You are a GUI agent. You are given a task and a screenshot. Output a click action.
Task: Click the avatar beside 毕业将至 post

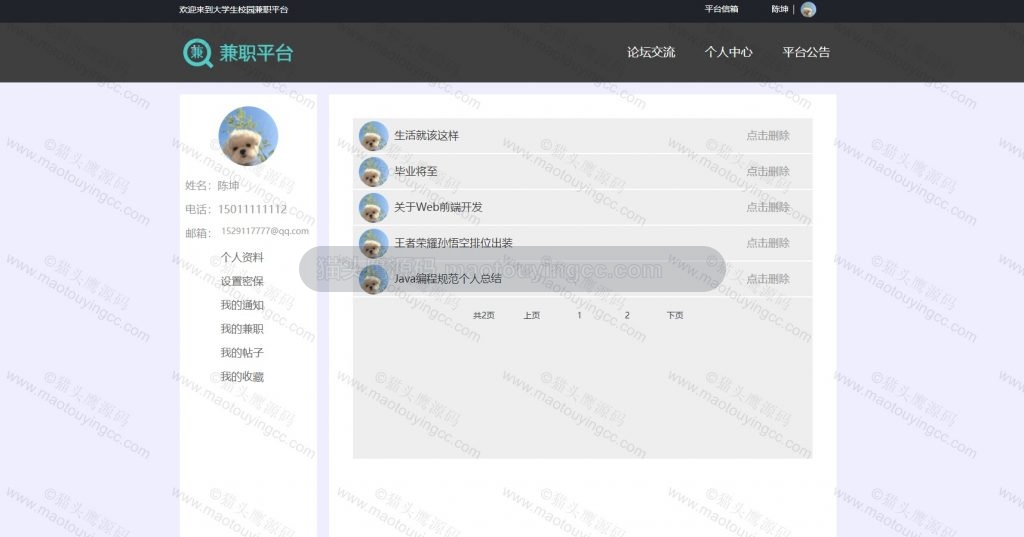coord(374,172)
